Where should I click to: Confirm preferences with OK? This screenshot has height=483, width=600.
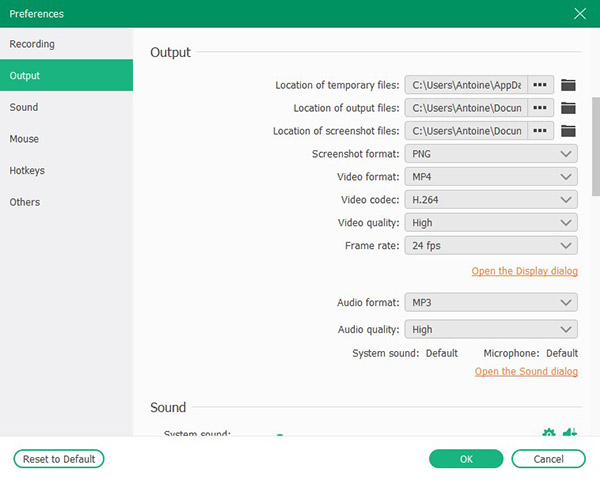(x=466, y=459)
